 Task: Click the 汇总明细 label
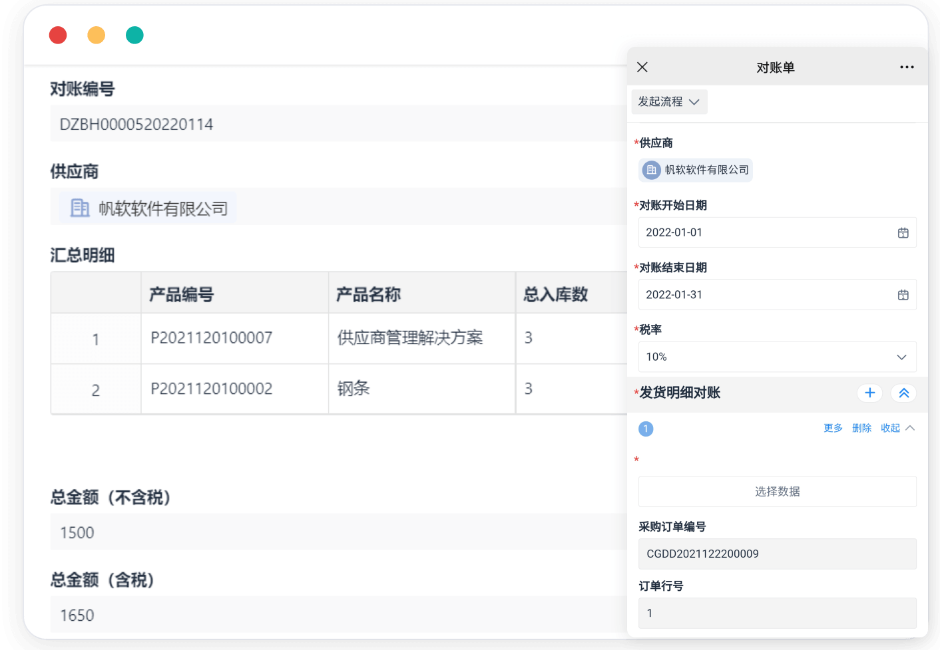pyautogui.click(x=82, y=255)
